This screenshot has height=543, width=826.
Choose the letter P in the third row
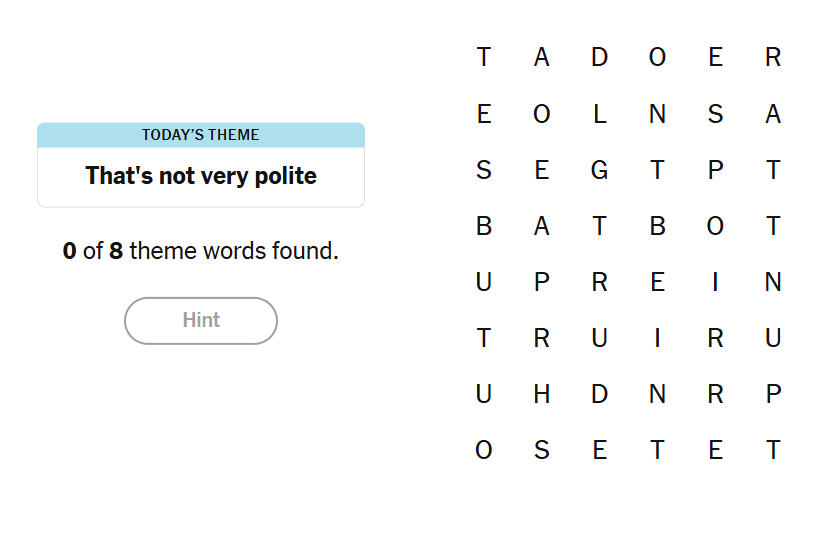(x=715, y=170)
